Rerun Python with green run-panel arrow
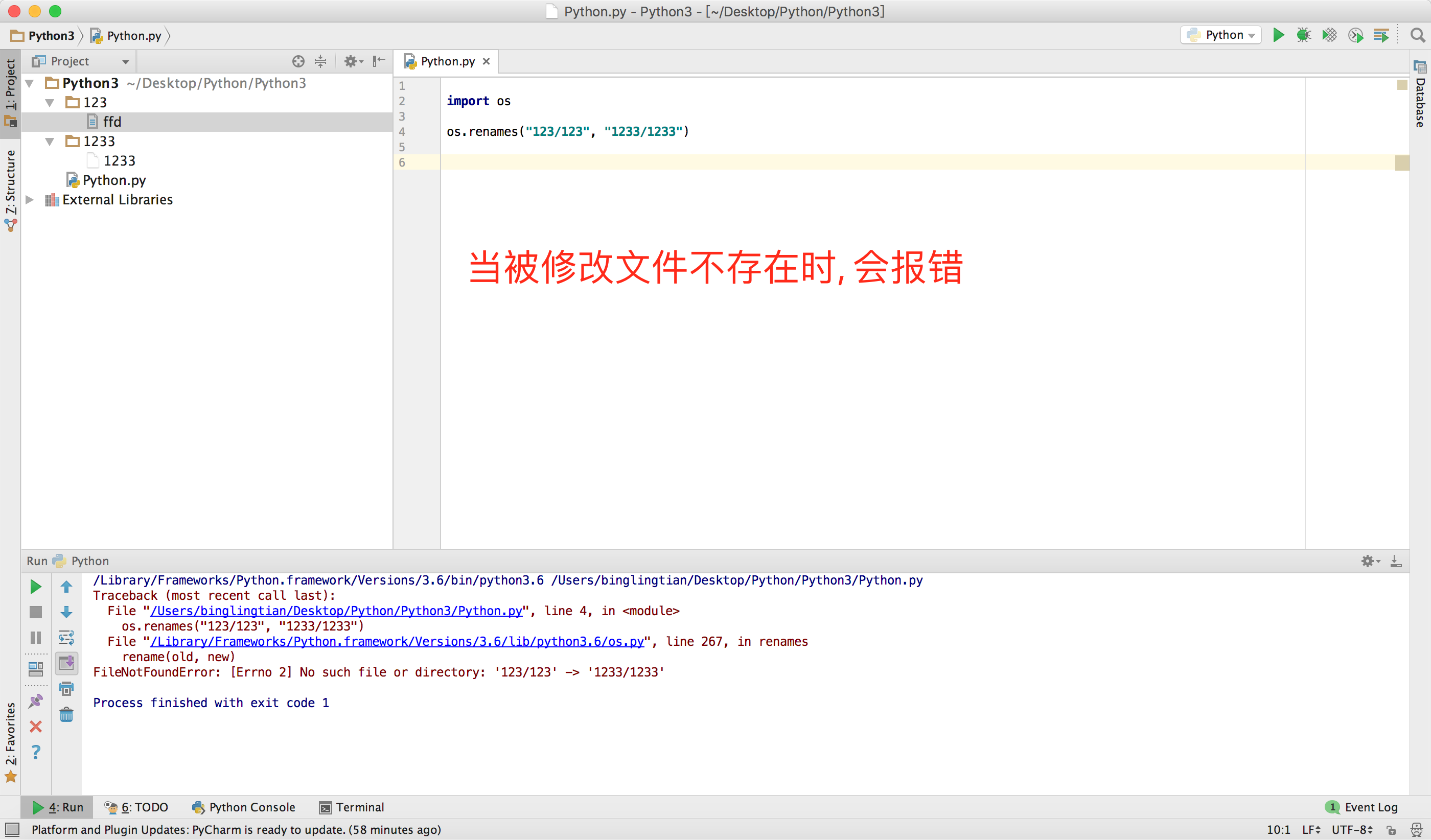The width and height of the screenshot is (1431, 840). pos(35,587)
